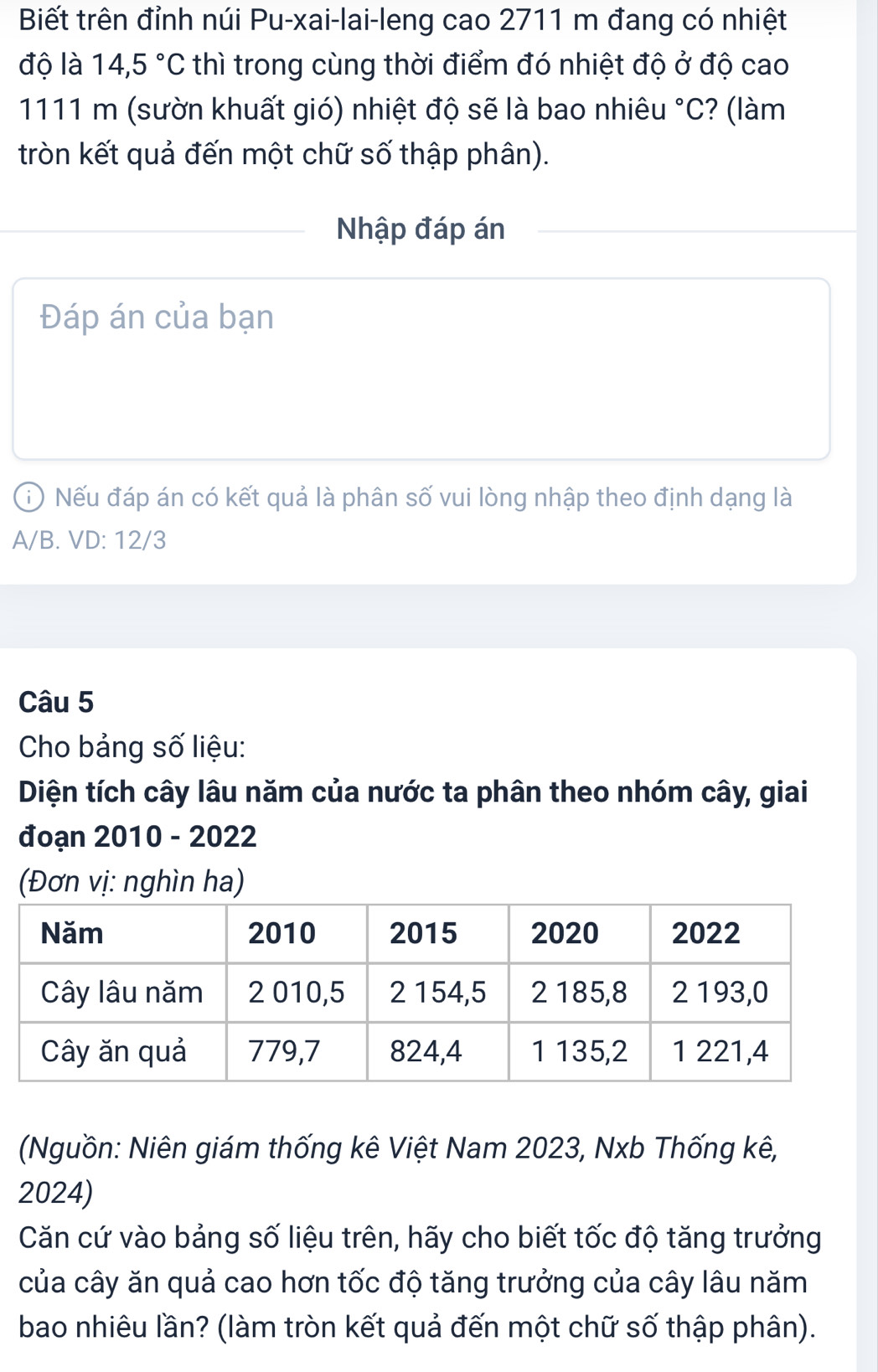Click the 'Nguồn: Niên giám thống kê' source citation
The width and height of the screenshot is (878, 1372).
click(x=398, y=1170)
